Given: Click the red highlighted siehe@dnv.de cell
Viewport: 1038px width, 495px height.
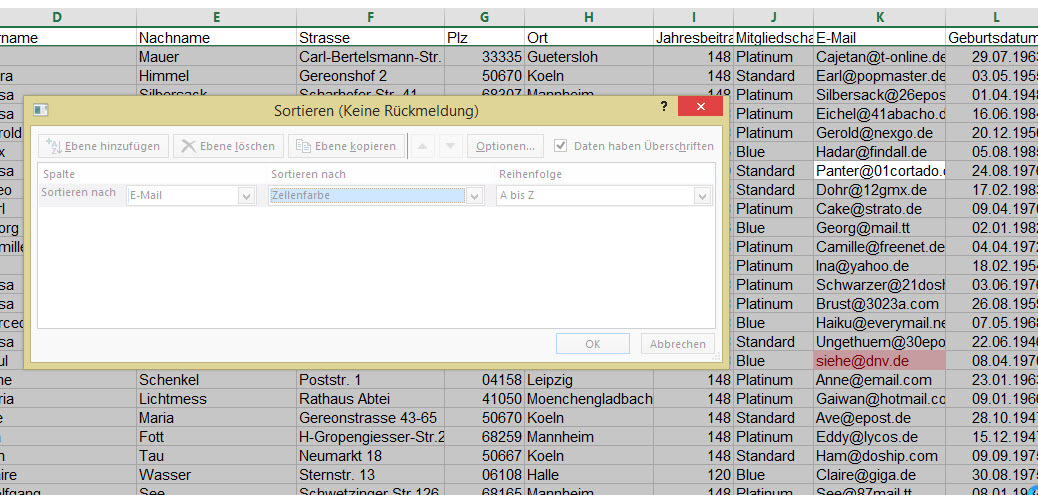Looking at the screenshot, I should (x=878, y=360).
